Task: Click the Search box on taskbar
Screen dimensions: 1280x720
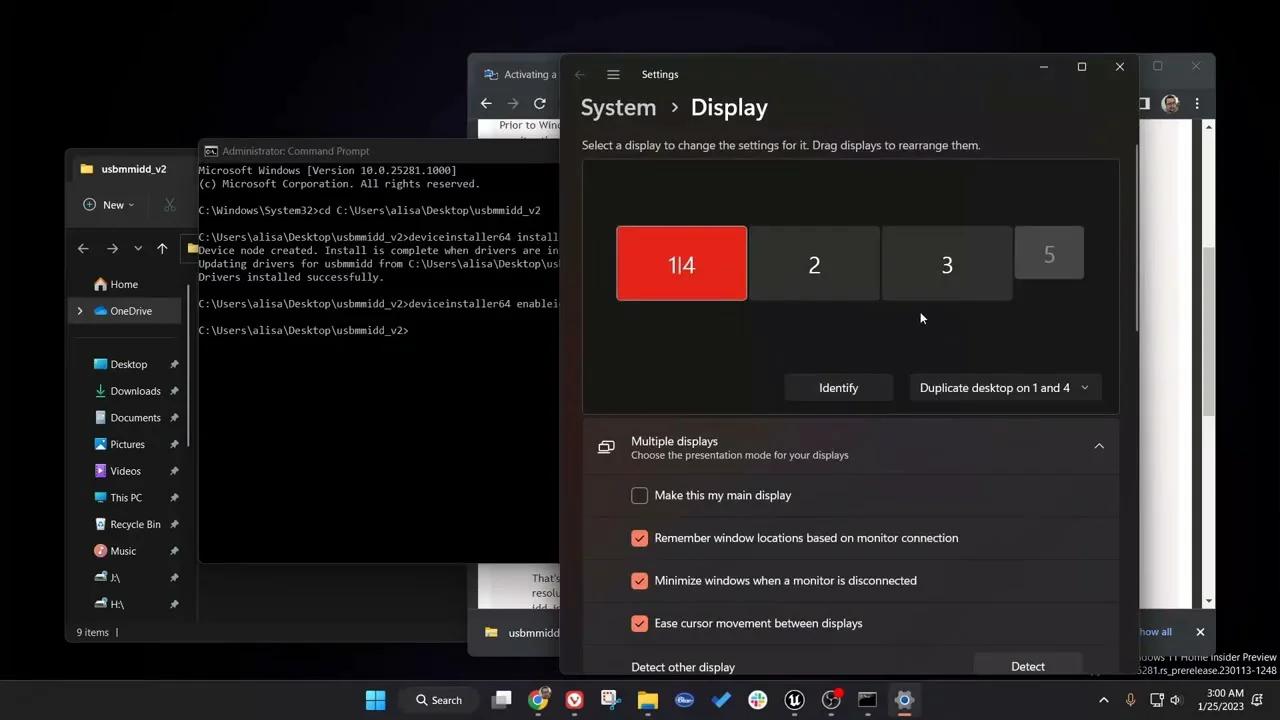Action: coord(440,700)
